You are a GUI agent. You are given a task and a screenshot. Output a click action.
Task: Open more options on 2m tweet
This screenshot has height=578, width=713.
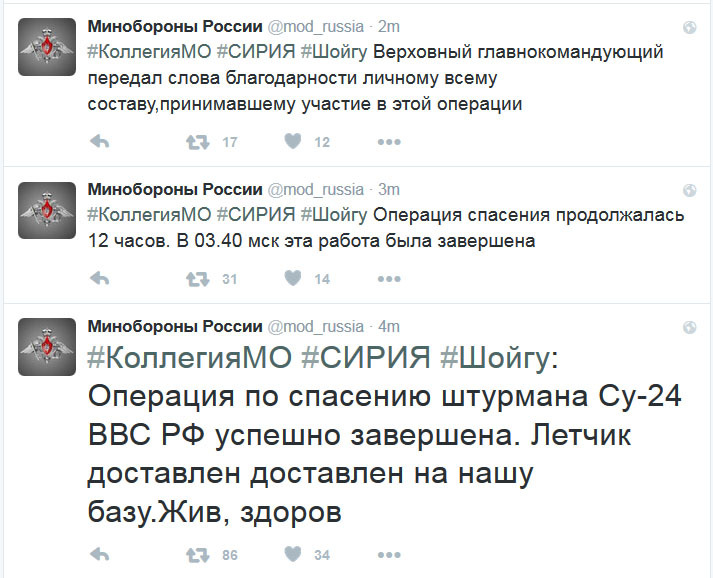tap(389, 142)
